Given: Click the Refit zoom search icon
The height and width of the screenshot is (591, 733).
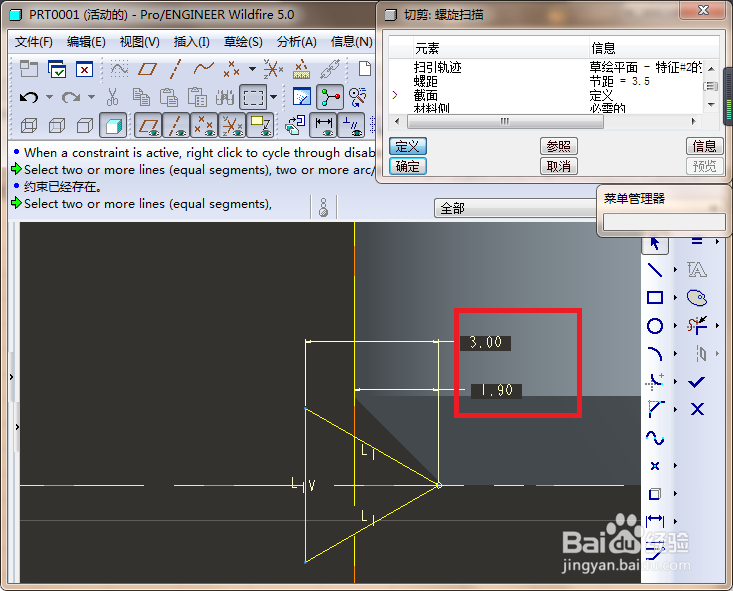Looking at the screenshot, I should click(x=358, y=97).
